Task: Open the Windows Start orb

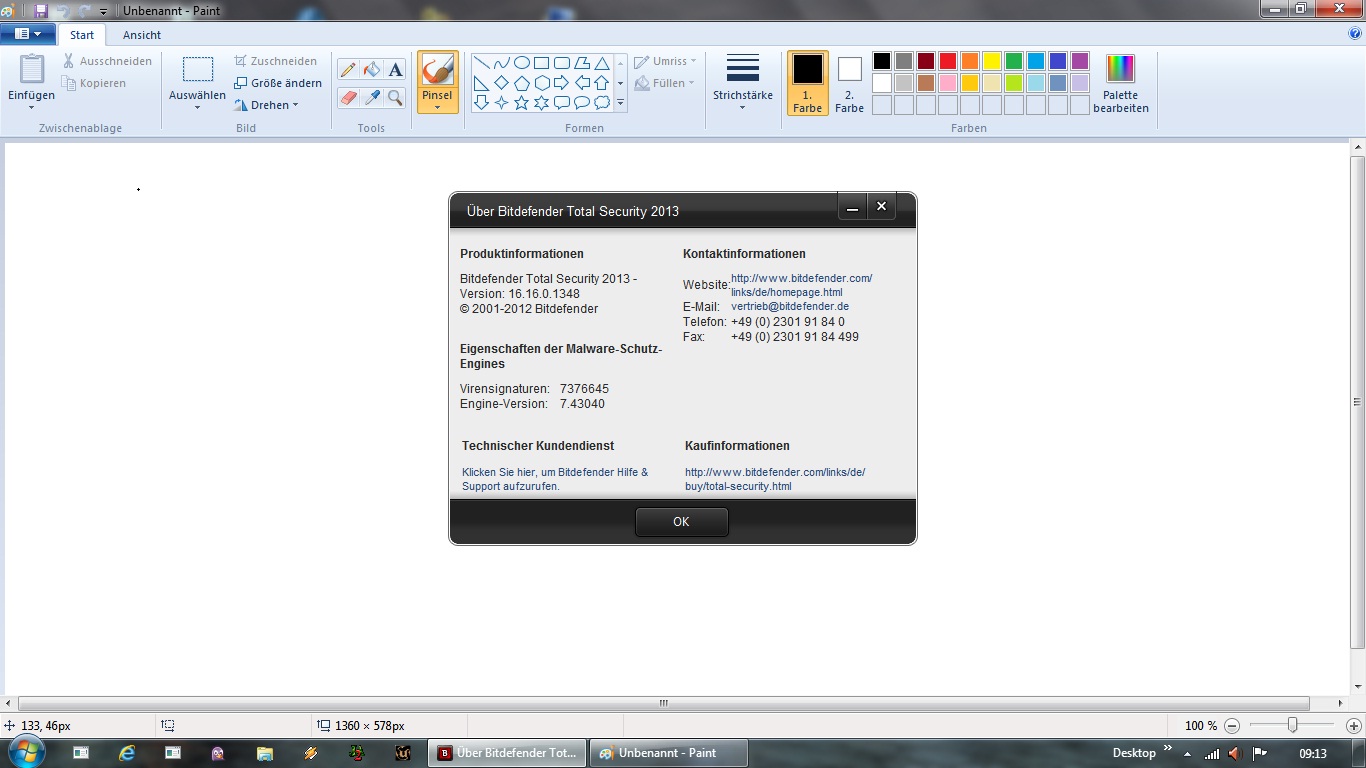Action: pos(26,752)
